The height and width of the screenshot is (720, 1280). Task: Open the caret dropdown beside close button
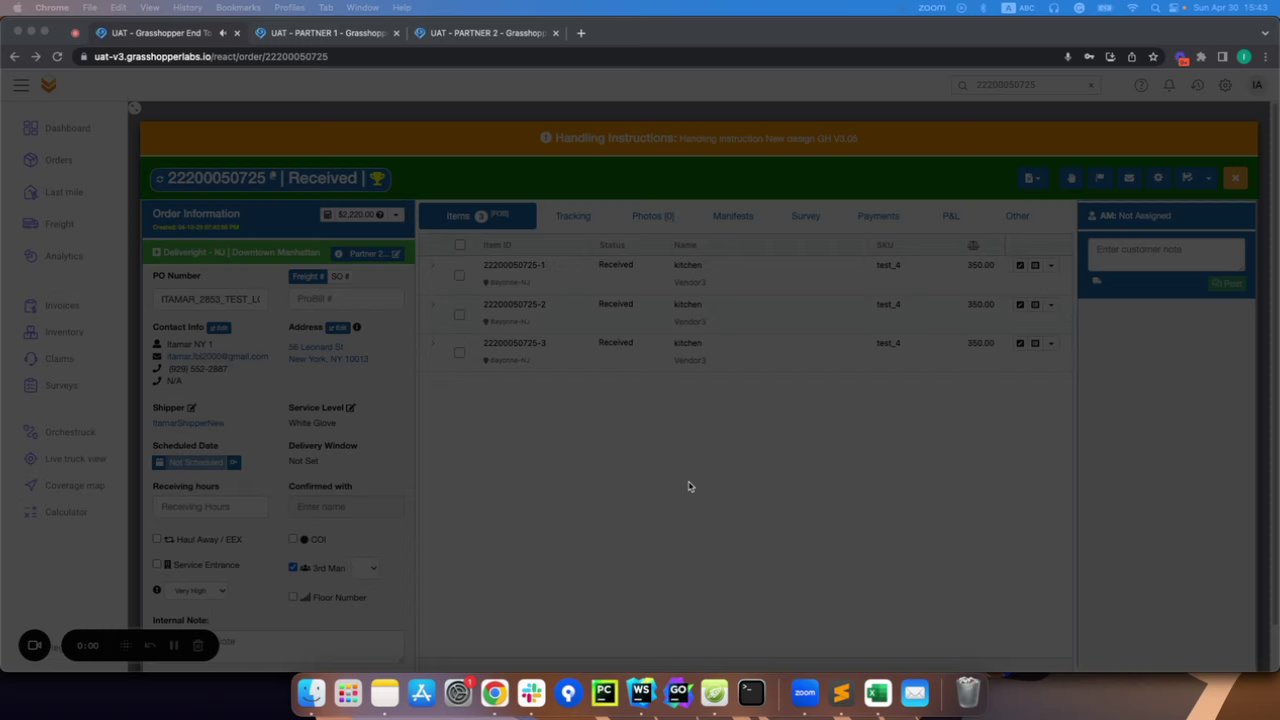(x=1209, y=178)
